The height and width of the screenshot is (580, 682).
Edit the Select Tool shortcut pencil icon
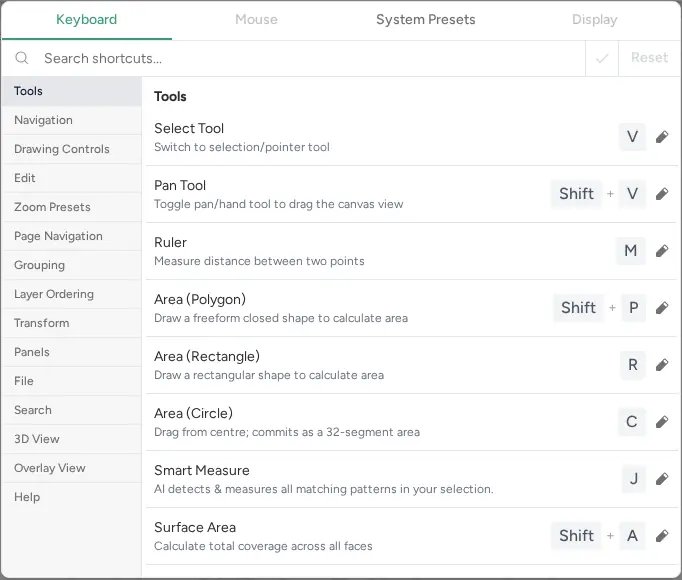pyautogui.click(x=662, y=137)
